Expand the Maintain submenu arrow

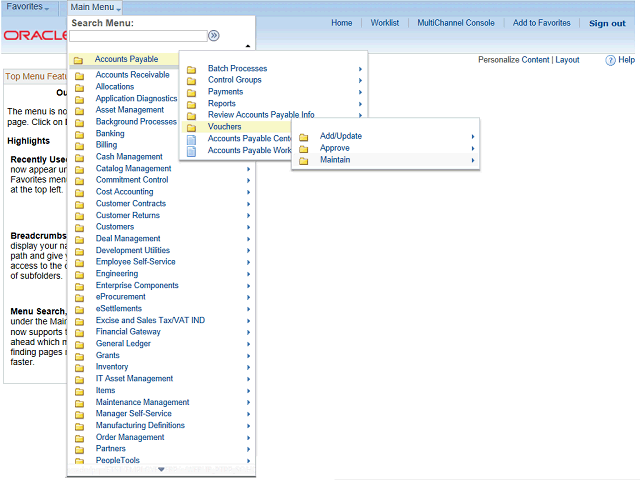click(x=473, y=160)
